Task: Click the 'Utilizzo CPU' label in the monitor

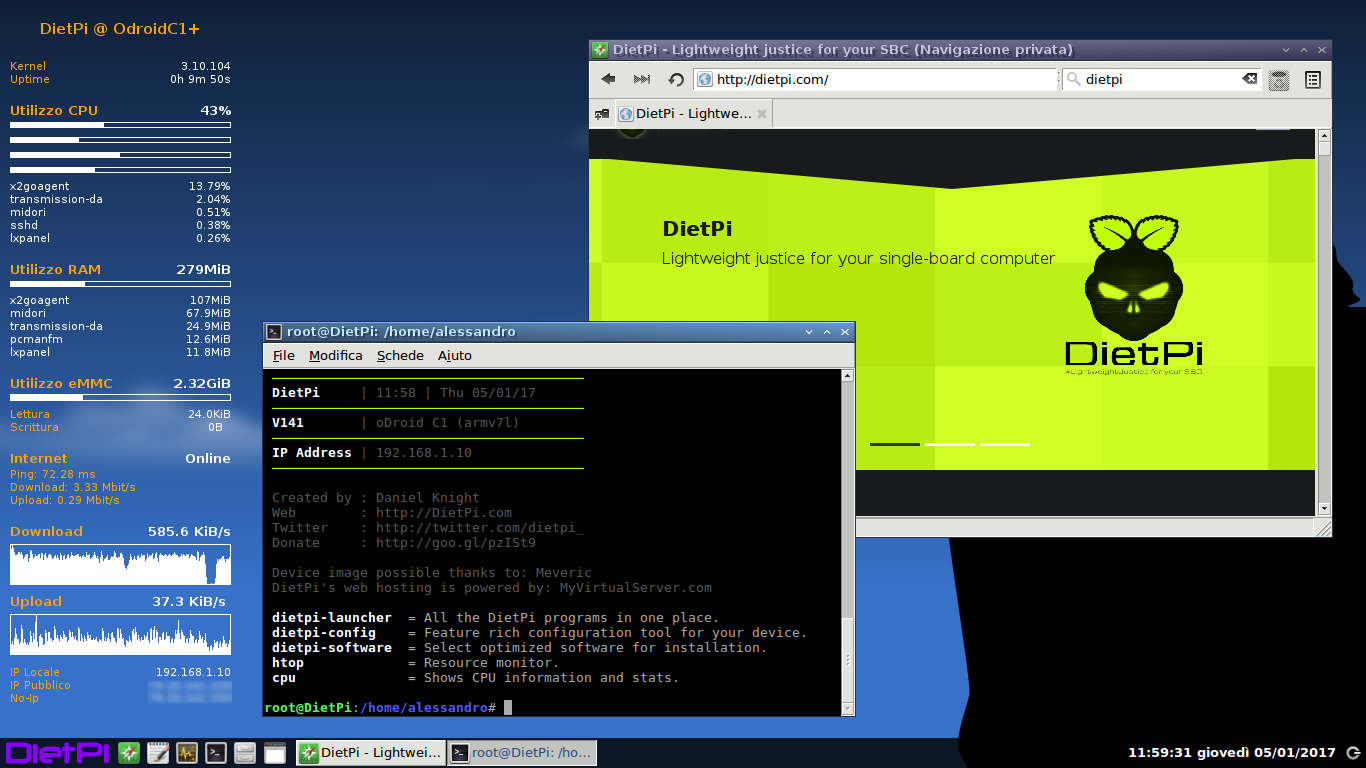Action: [x=54, y=111]
